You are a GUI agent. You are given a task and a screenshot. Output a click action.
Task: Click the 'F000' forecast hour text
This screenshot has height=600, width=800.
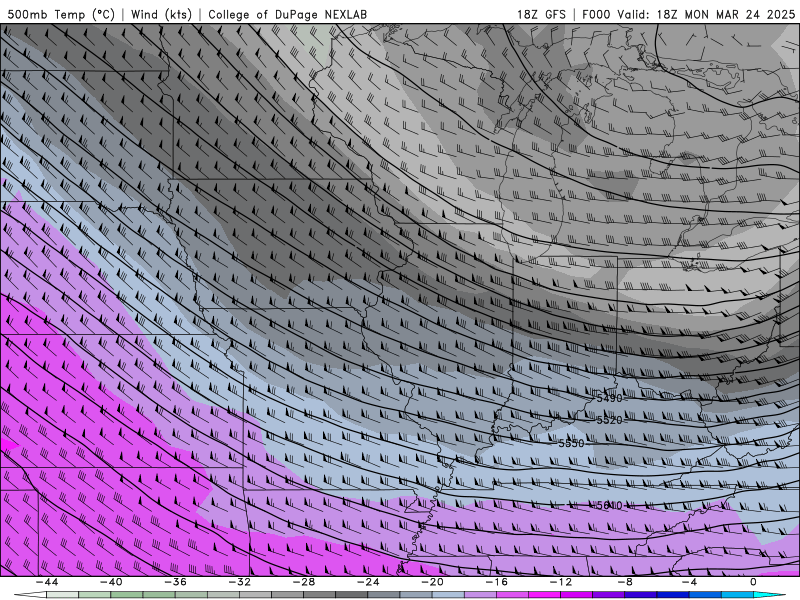point(596,14)
